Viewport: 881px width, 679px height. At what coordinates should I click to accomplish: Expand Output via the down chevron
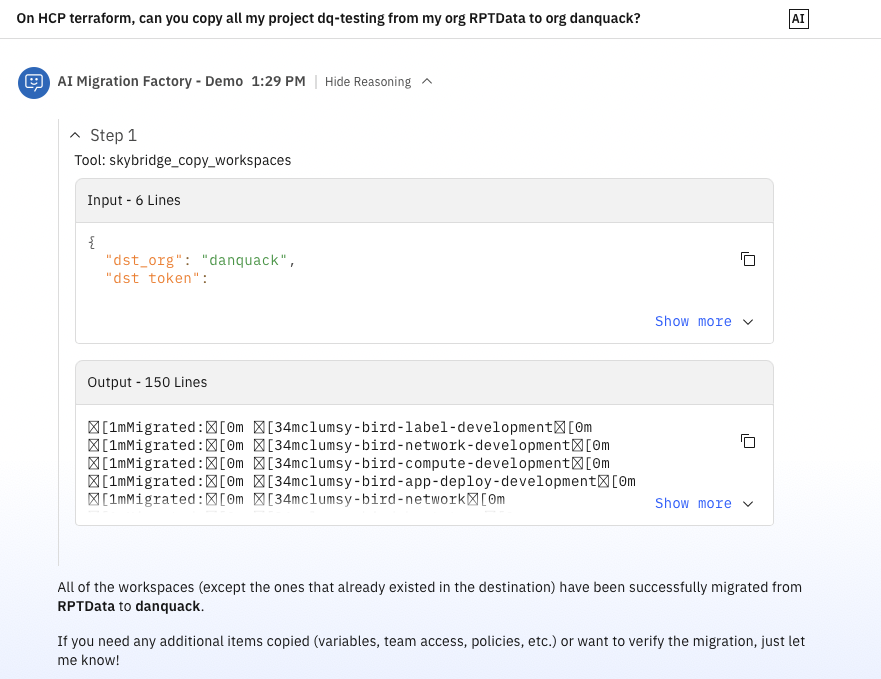[x=748, y=504]
